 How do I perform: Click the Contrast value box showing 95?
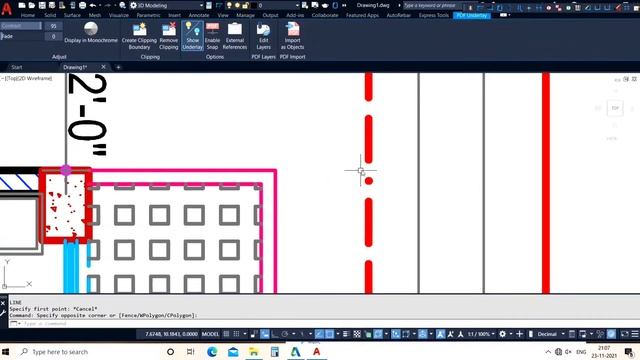pos(53,26)
